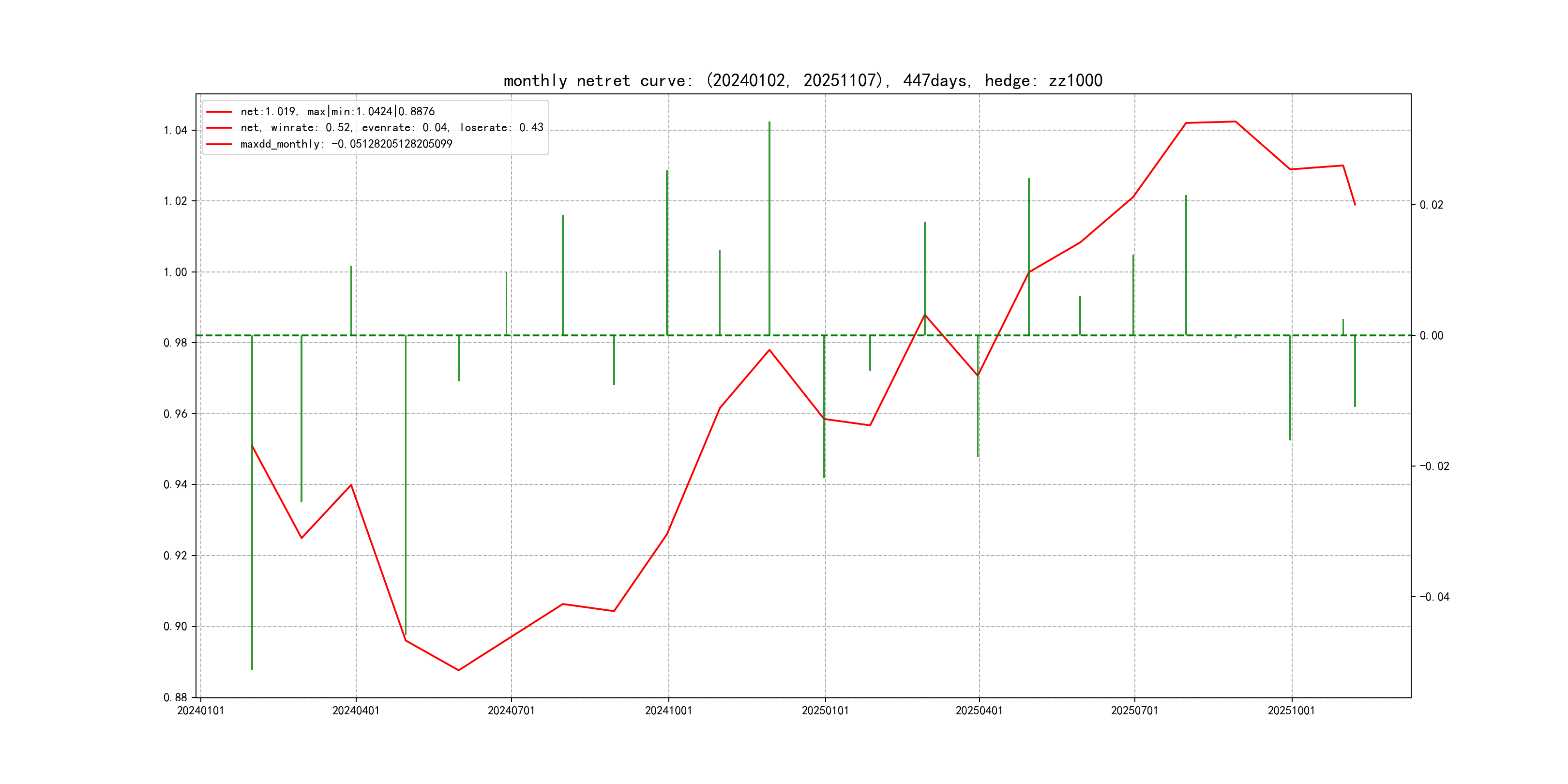
Task: Click the 20240101 x-axis tick label
Action: pyautogui.click(x=200, y=711)
